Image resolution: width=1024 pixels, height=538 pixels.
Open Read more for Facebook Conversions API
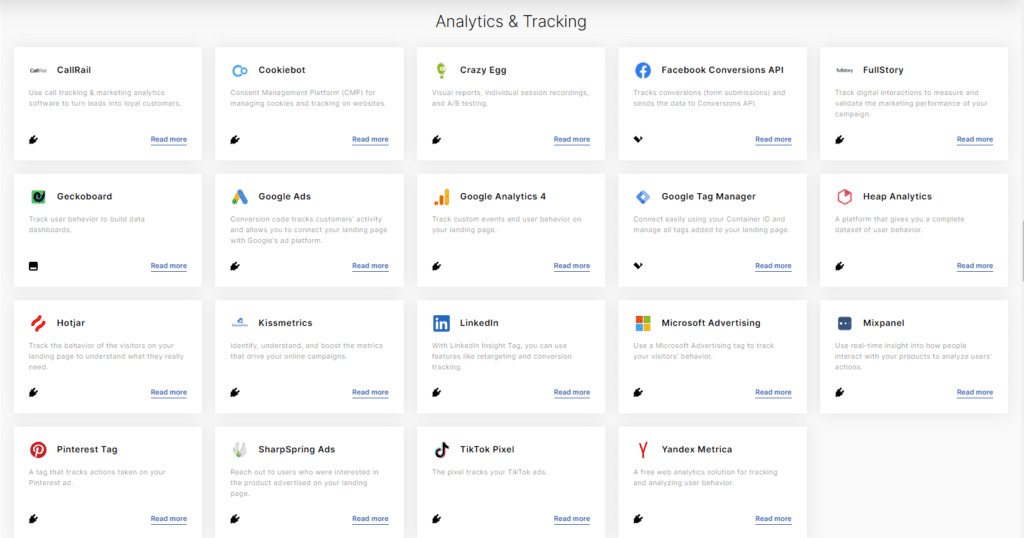pyautogui.click(x=773, y=140)
